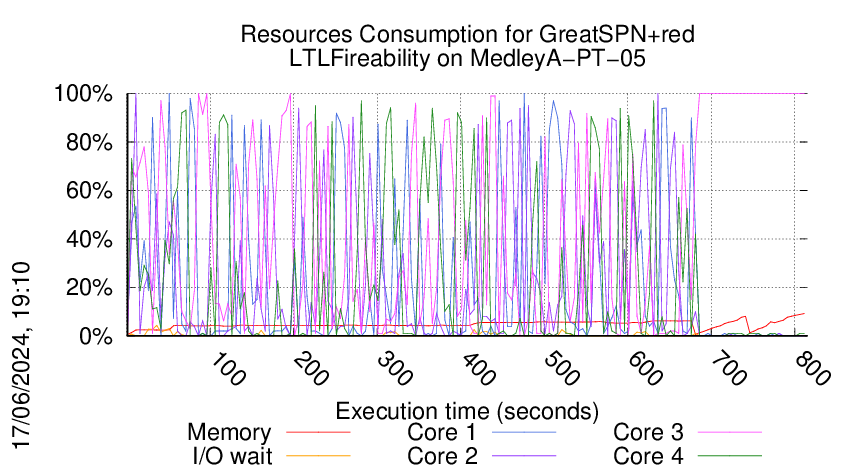850x475 pixels.
Task: Click the 100 x-axis tick label
Action: pos(227,369)
